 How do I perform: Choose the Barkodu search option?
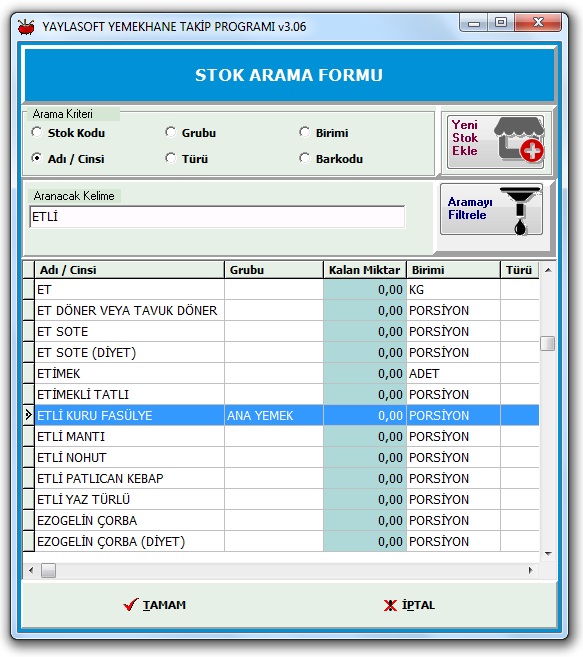point(305,158)
